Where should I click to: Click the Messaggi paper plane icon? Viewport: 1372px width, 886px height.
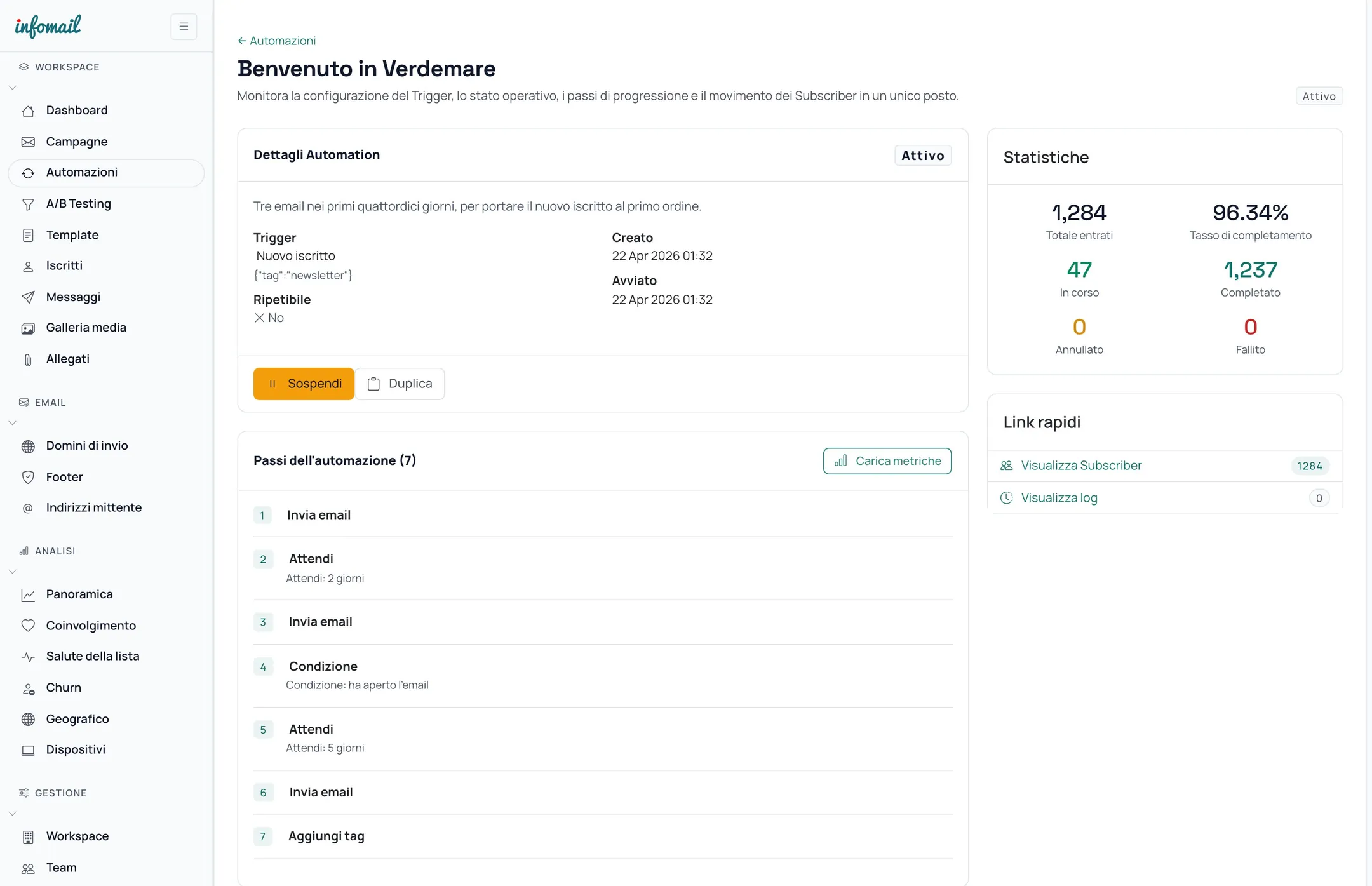(28, 297)
